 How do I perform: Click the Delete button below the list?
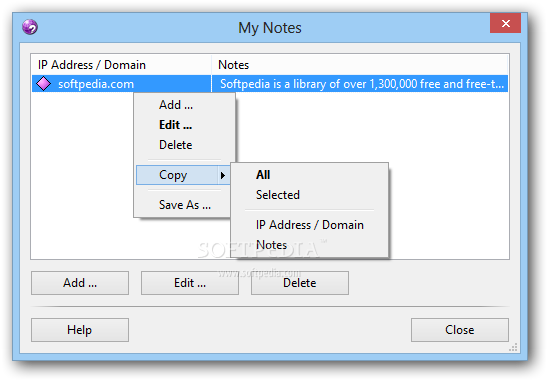click(300, 283)
